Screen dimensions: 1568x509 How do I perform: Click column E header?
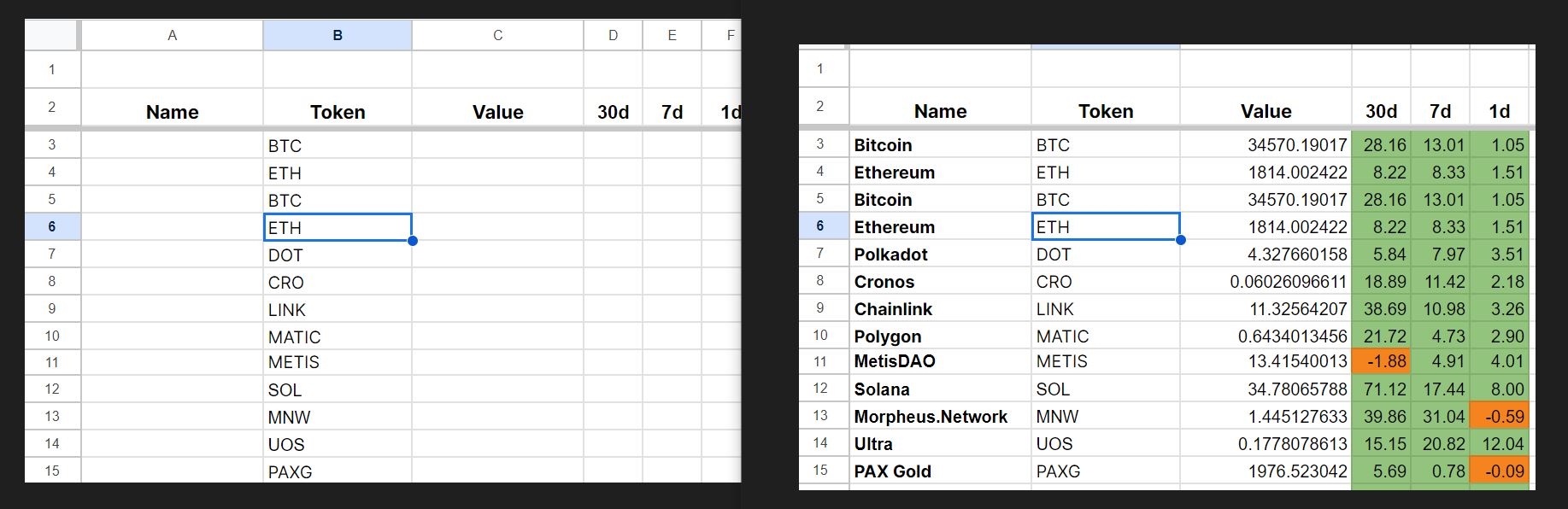[672, 35]
